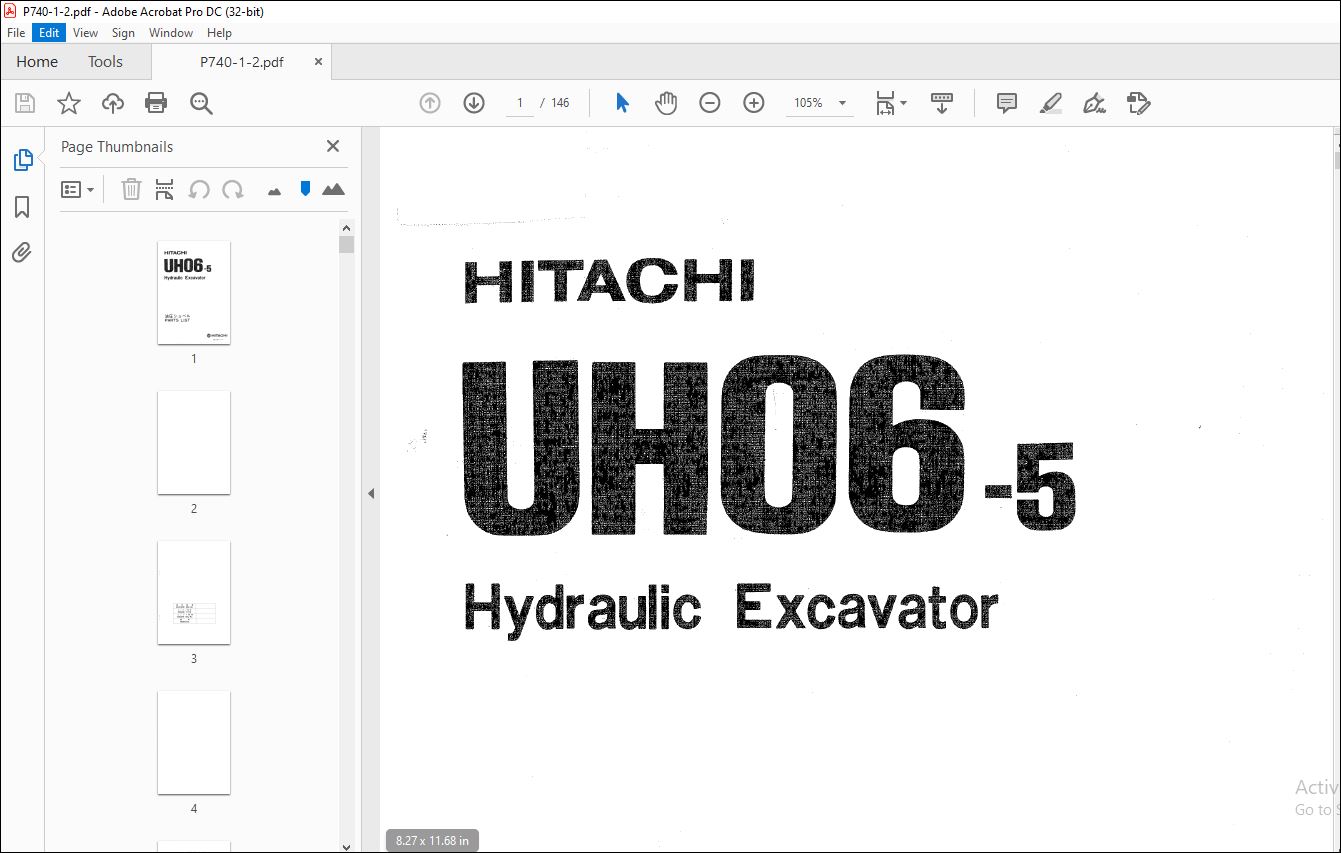1341x853 pixels.
Task: Activate the Hand pan tool
Action: point(666,103)
